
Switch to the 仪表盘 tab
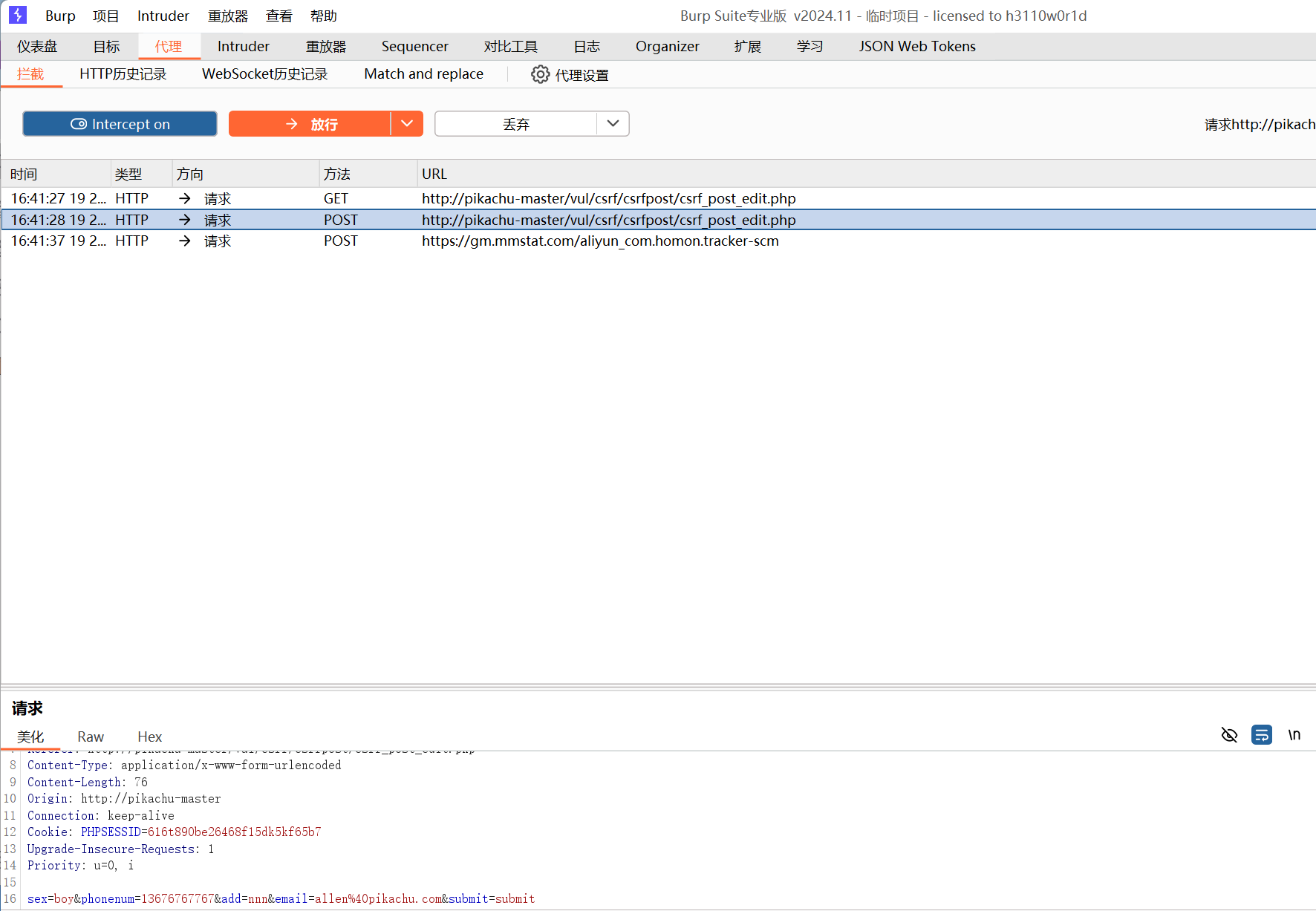pos(37,46)
